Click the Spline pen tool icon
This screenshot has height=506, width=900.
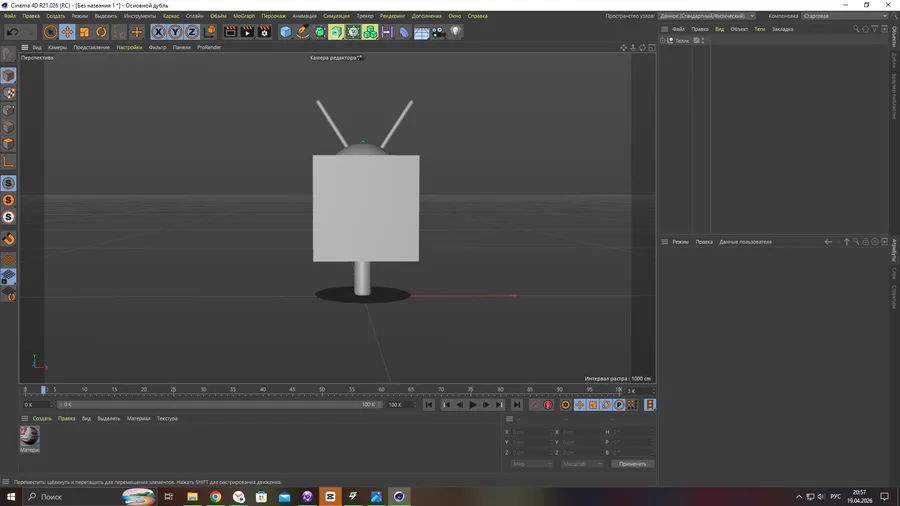[303, 32]
